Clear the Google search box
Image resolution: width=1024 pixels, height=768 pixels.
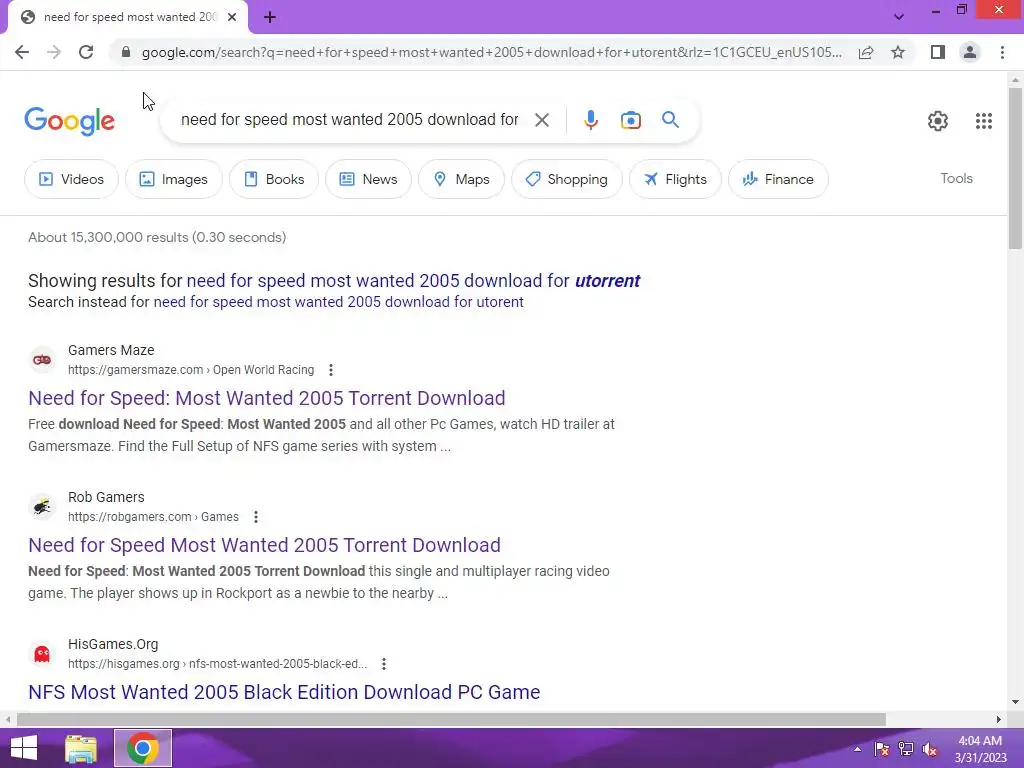(541, 120)
